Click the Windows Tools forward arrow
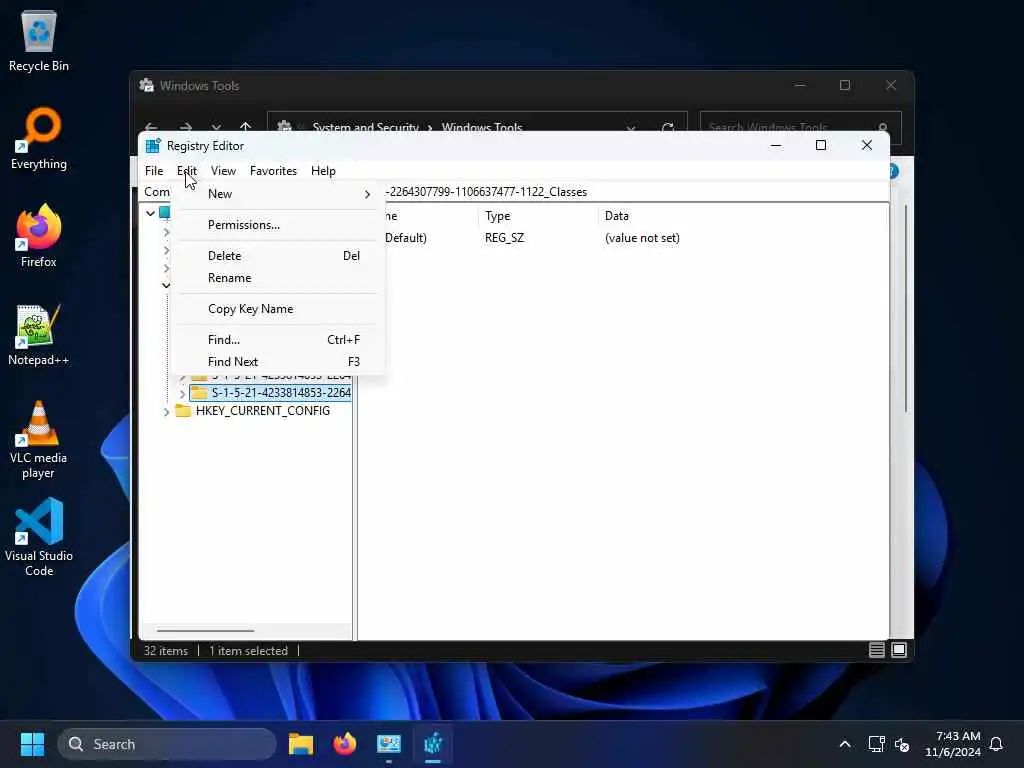Viewport: 1024px width, 768px height. tap(185, 127)
